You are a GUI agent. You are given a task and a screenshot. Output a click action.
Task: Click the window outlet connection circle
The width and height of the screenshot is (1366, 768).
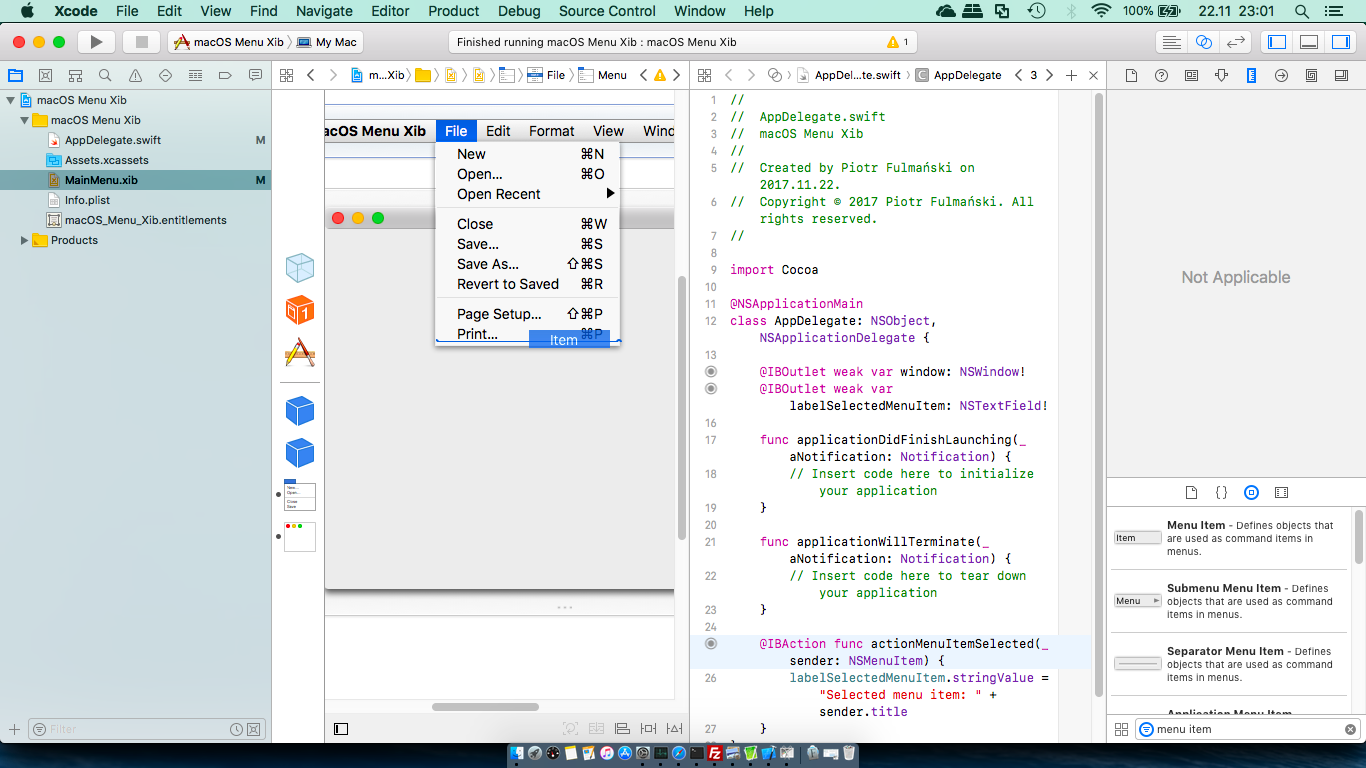point(711,371)
